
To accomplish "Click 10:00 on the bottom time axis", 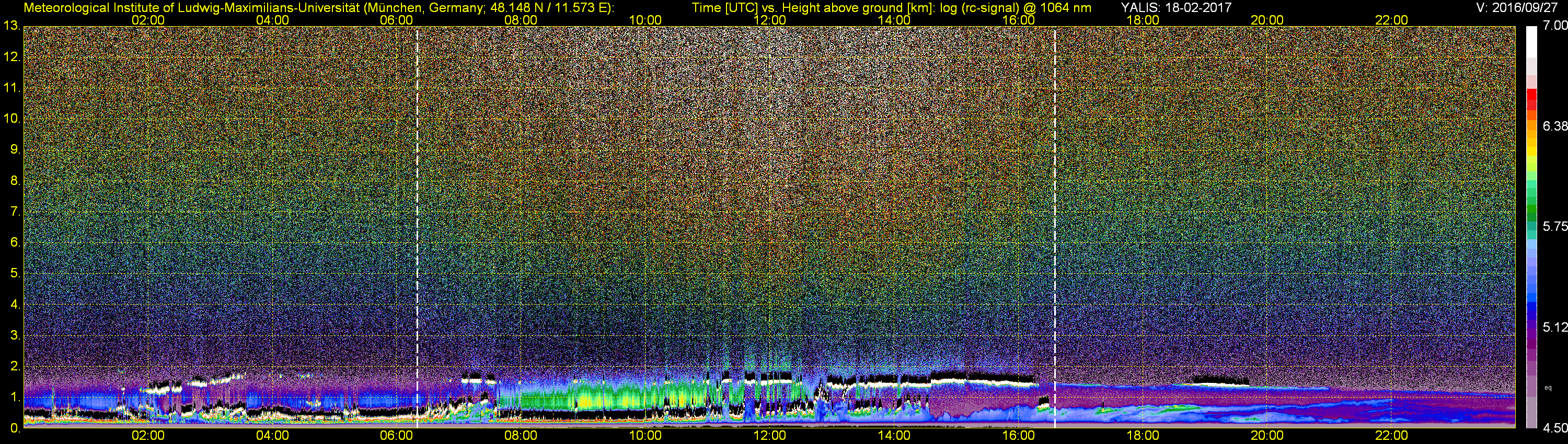I will pyautogui.click(x=645, y=436).
